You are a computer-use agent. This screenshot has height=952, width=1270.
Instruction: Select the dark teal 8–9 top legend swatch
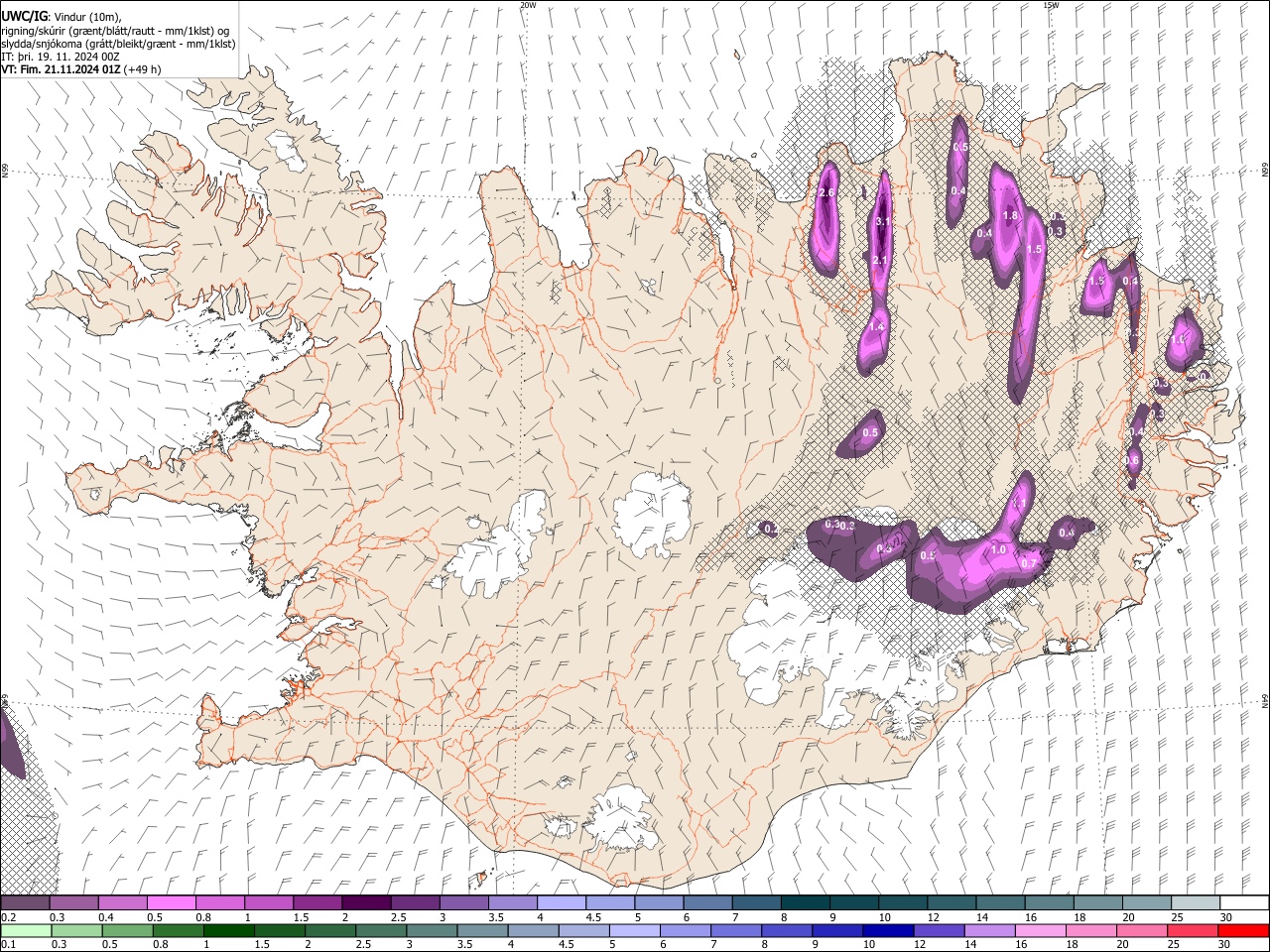(806, 902)
